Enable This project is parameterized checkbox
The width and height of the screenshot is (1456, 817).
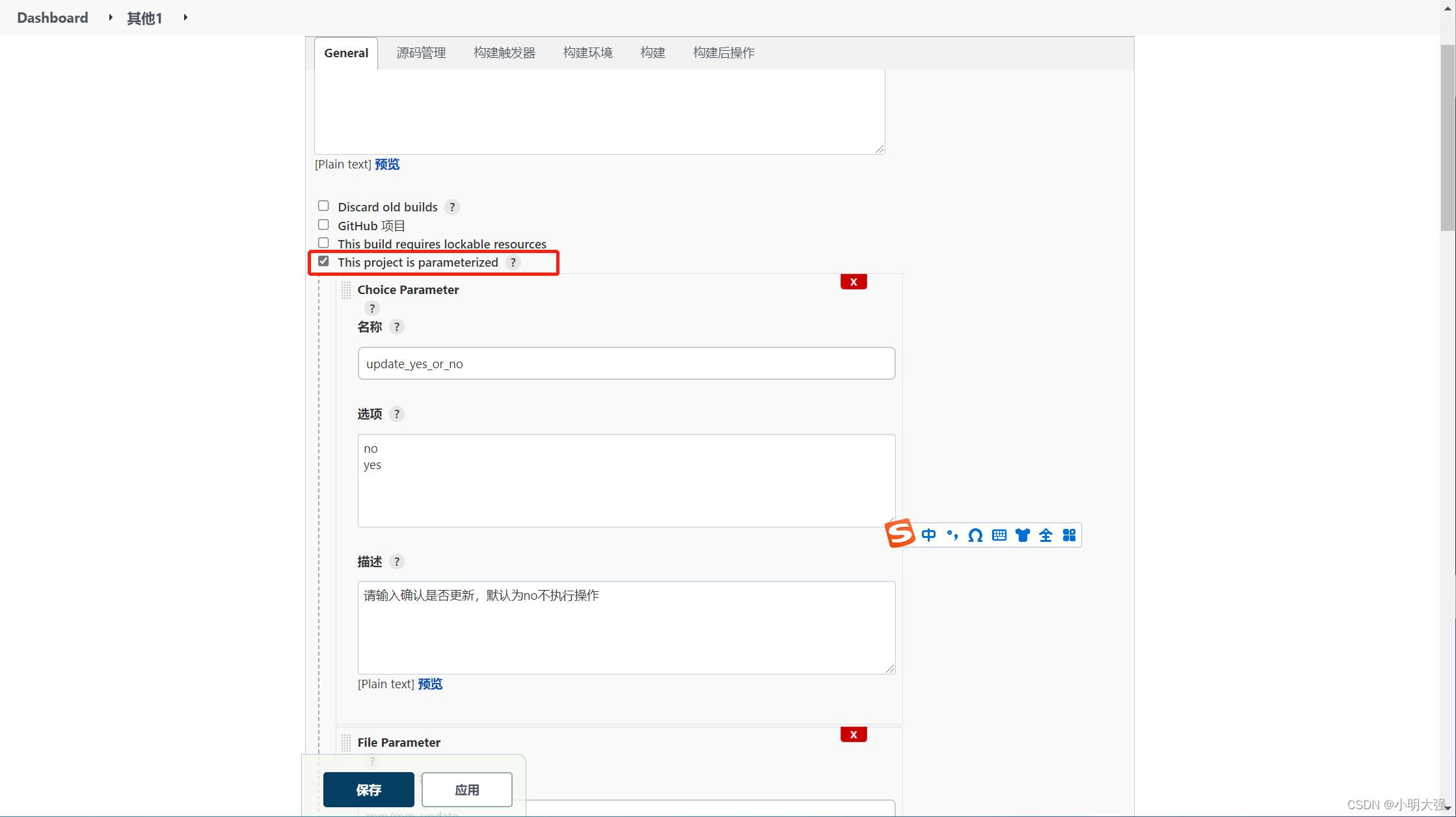pos(322,261)
